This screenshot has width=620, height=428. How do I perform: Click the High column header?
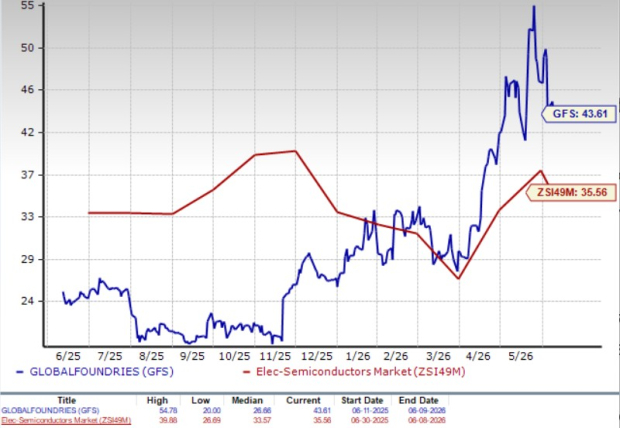(x=157, y=400)
